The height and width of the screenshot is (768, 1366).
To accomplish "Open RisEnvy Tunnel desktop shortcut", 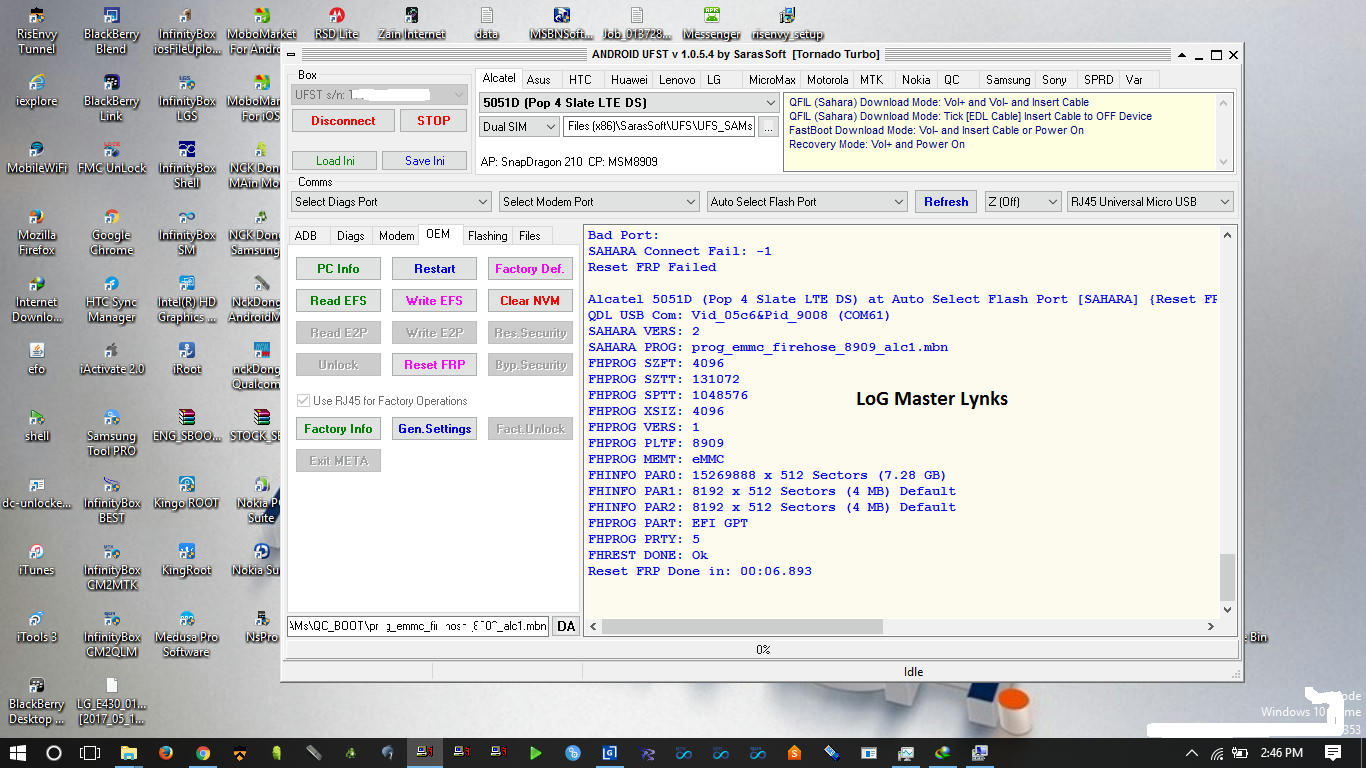I will pyautogui.click(x=37, y=30).
